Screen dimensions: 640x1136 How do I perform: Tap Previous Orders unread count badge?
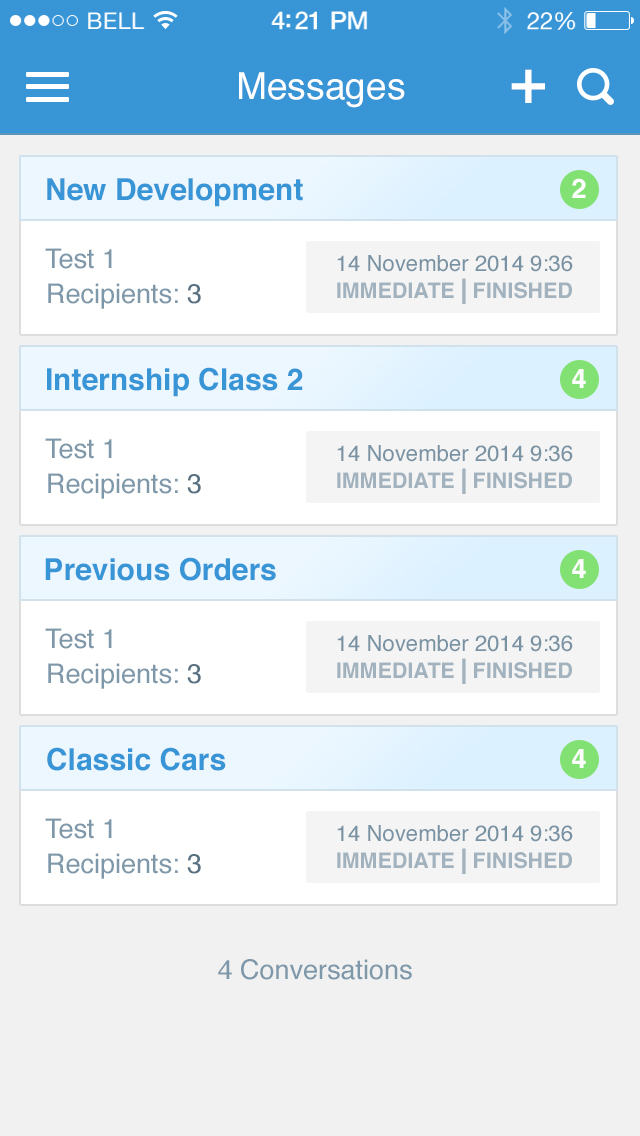(x=579, y=570)
